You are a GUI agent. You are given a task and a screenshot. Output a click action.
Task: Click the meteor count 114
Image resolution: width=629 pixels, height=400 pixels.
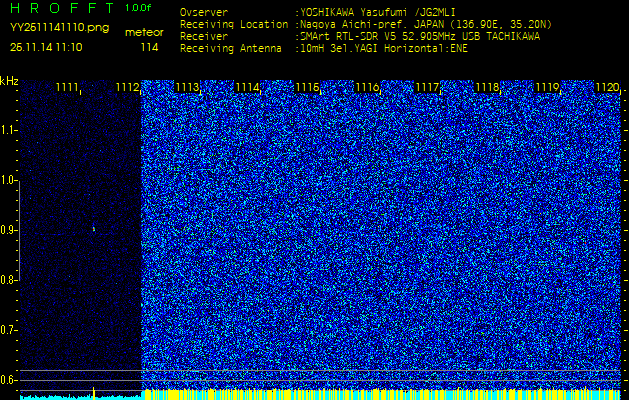(149, 47)
